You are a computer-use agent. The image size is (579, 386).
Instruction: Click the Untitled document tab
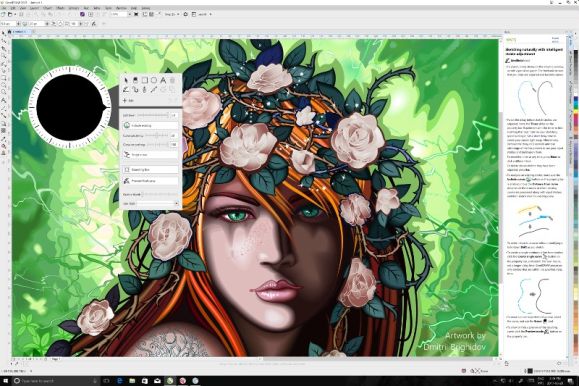click(21, 32)
